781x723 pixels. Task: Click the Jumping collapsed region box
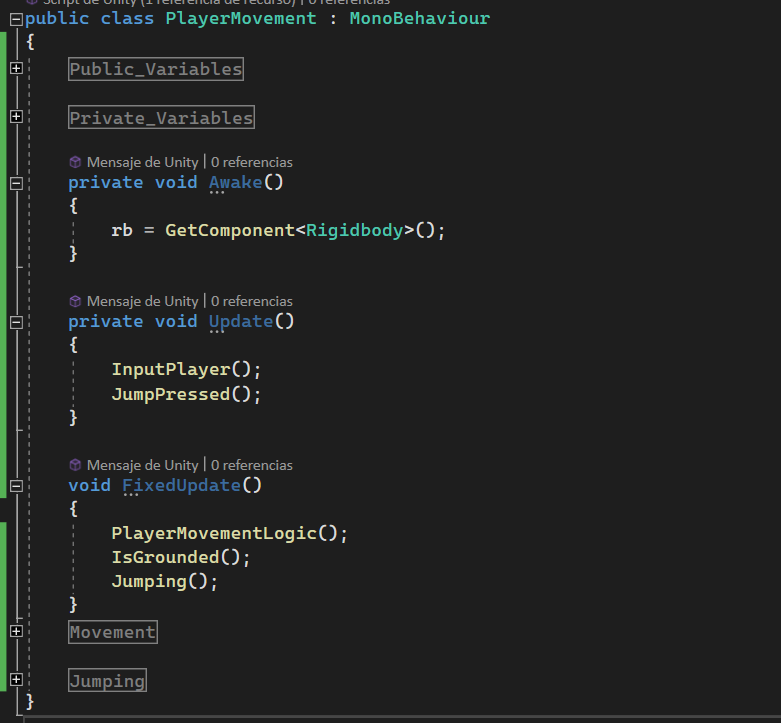[x=108, y=680]
